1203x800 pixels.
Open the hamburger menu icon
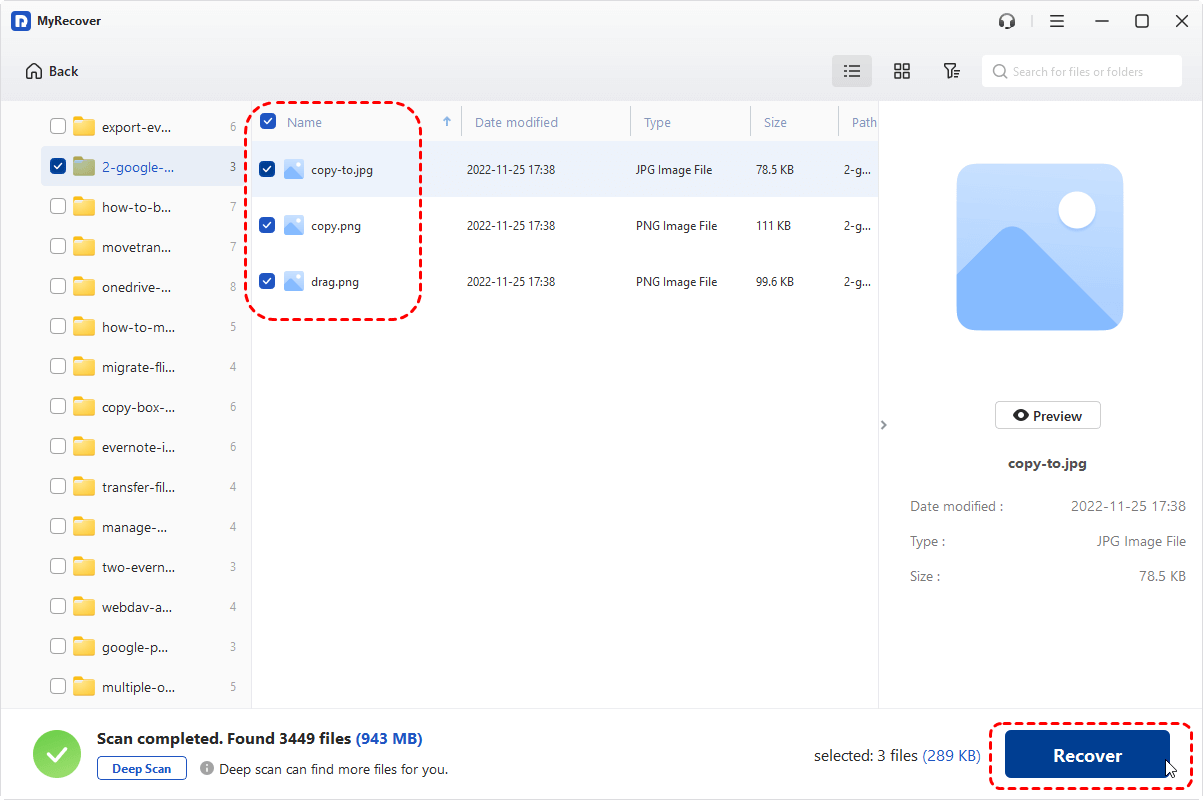[x=1057, y=20]
